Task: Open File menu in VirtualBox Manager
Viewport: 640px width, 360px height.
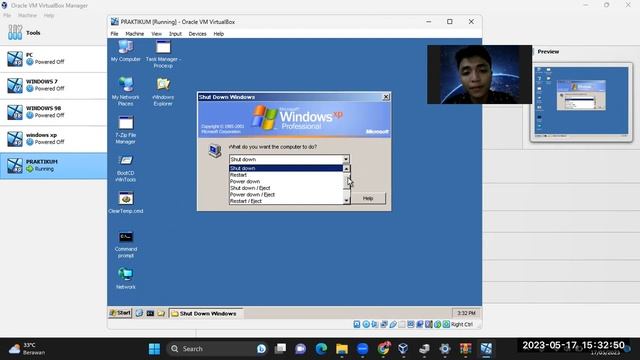Action: pyautogui.click(x=7, y=16)
